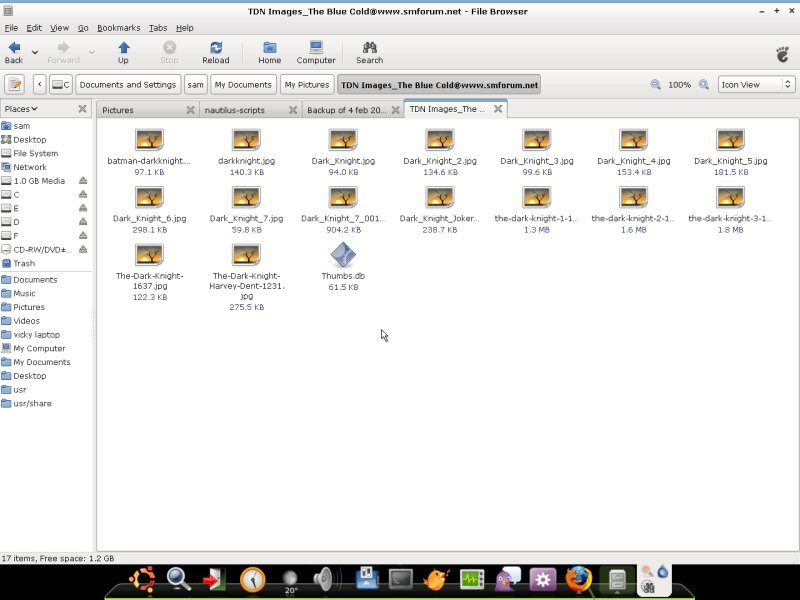
Task: Jump to the C drive path button
Action: (61, 85)
